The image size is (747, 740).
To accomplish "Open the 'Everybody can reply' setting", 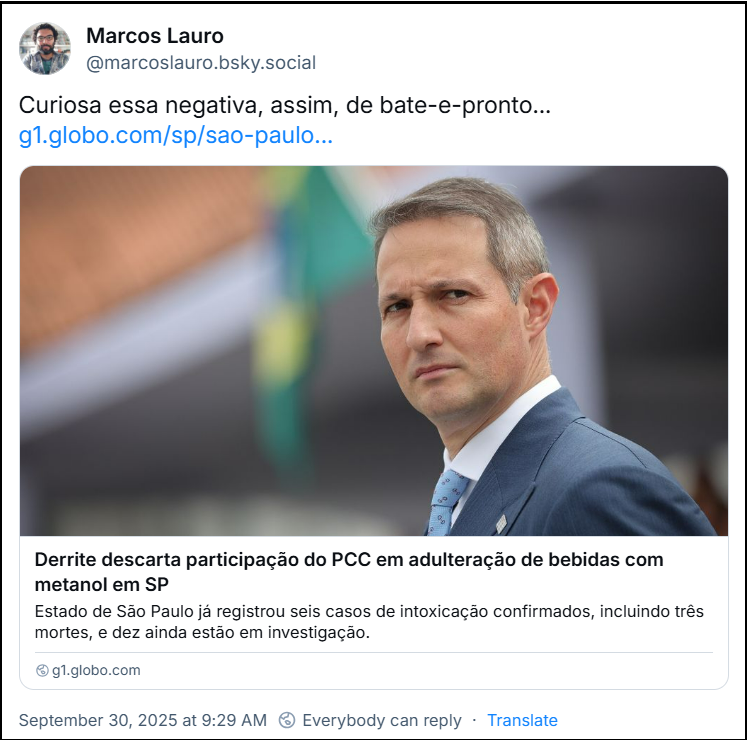I will [x=382, y=720].
